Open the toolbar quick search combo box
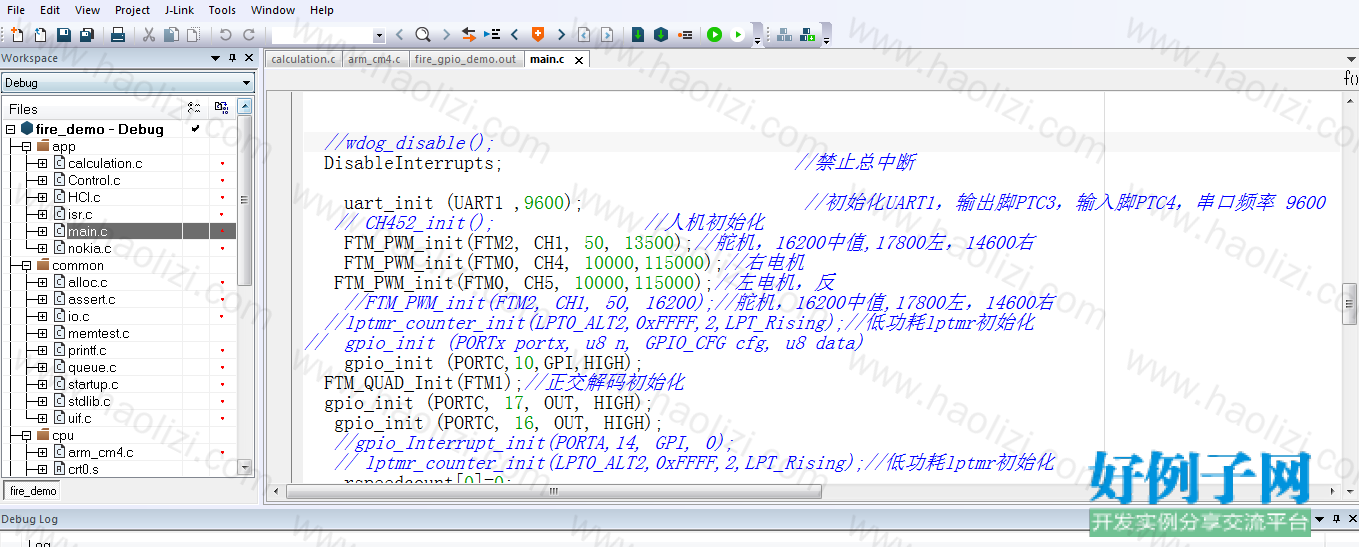This screenshot has width=1359, height=547. pyautogui.click(x=379, y=36)
